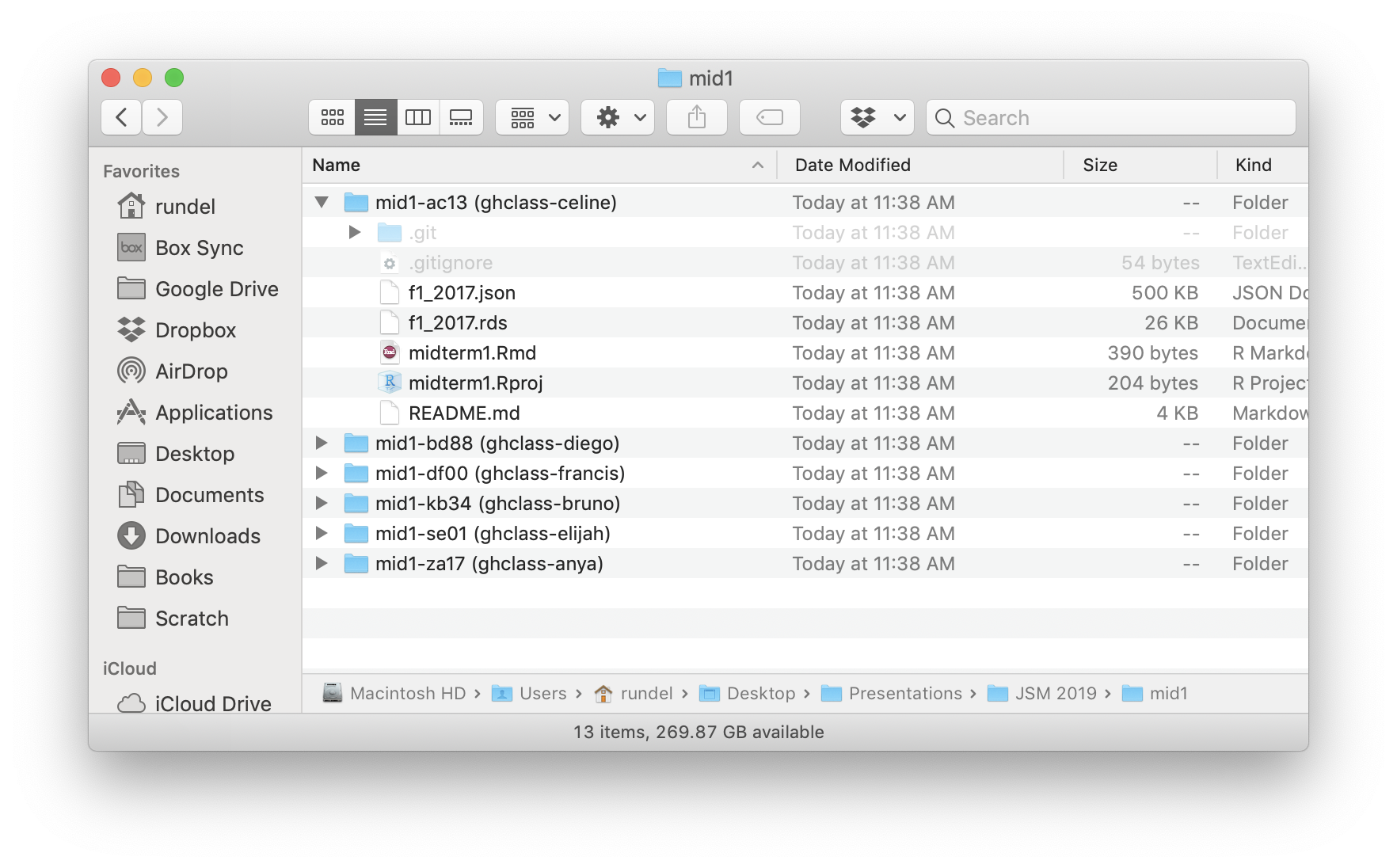Select the midterm1.Rmd file icon
1397x868 pixels.
click(x=390, y=352)
